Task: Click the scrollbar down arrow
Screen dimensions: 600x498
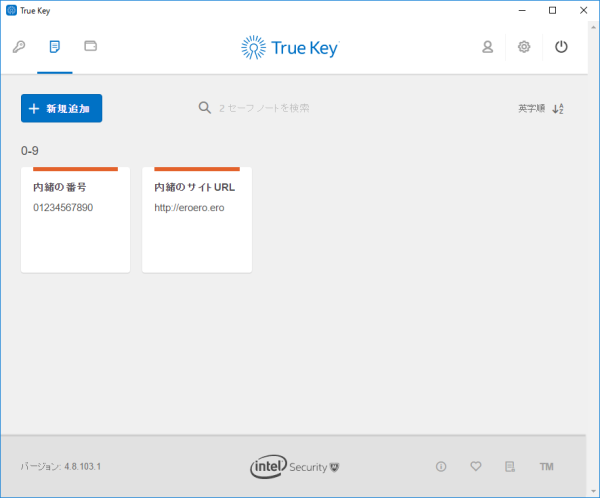Action: (x=593, y=491)
